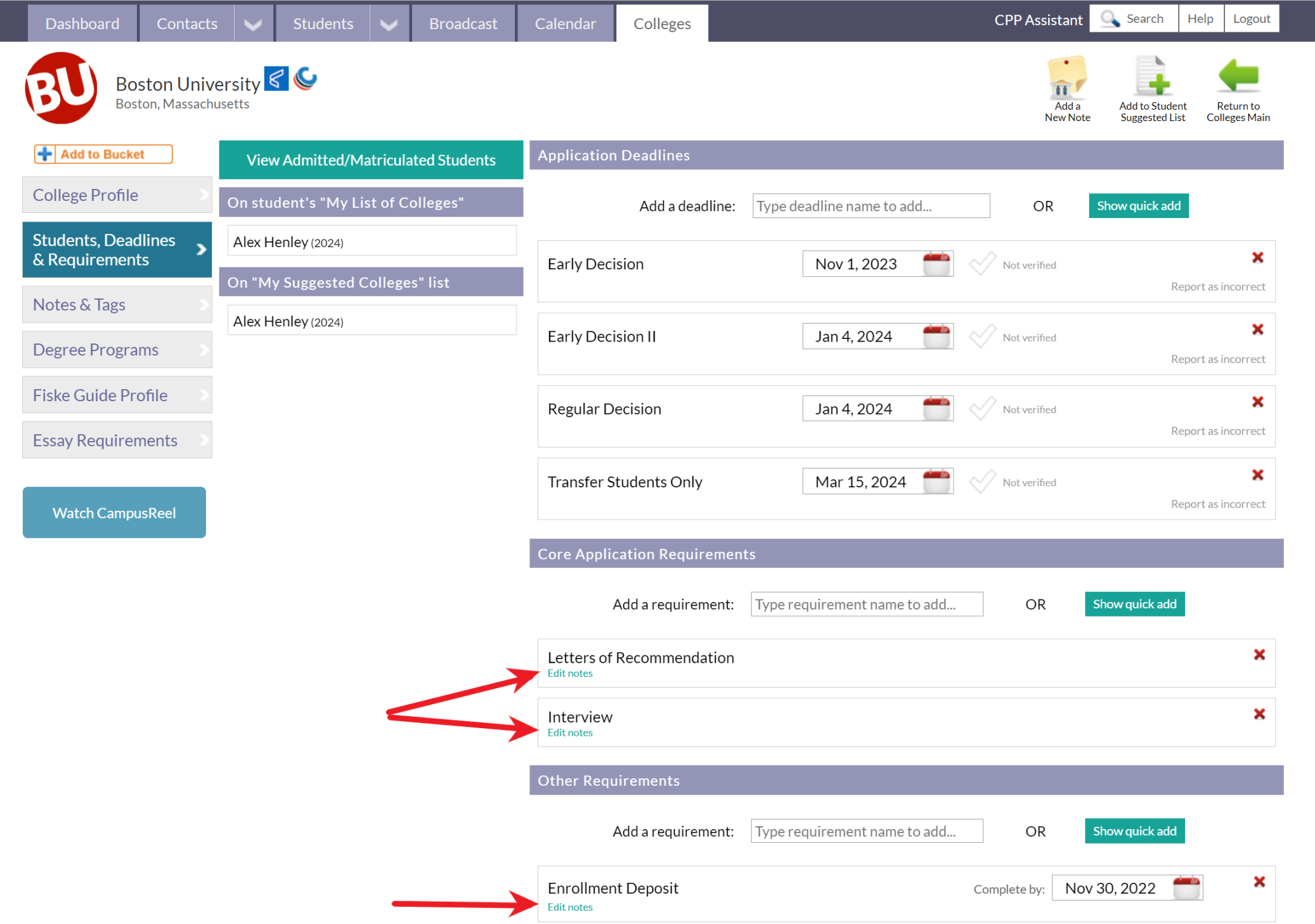Image resolution: width=1315 pixels, height=924 pixels.
Task: Click the Boston University BU logo
Action: point(61,88)
